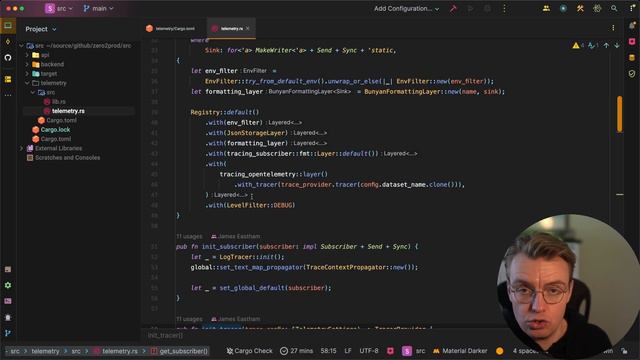This screenshot has width=640, height=360.
Task: Open the crossed tools icon in the top toolbar
Action: [x=580, y=8]
